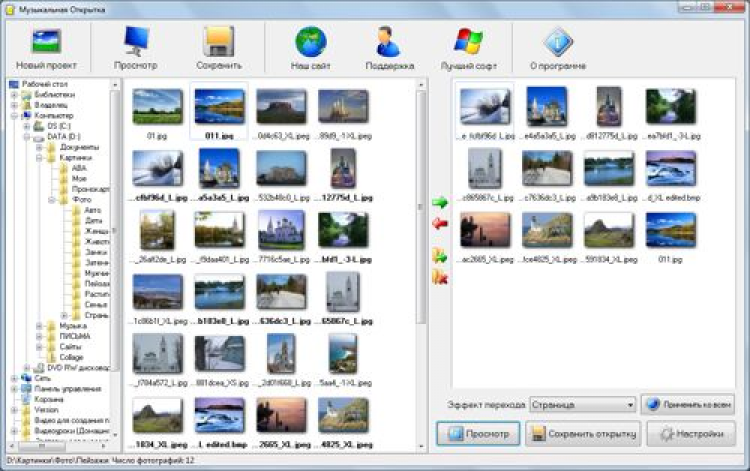Select the ...0d4c63_XL.jpeg thumbnail
This screenshot has width=750, height=471.
pos(281,107)
